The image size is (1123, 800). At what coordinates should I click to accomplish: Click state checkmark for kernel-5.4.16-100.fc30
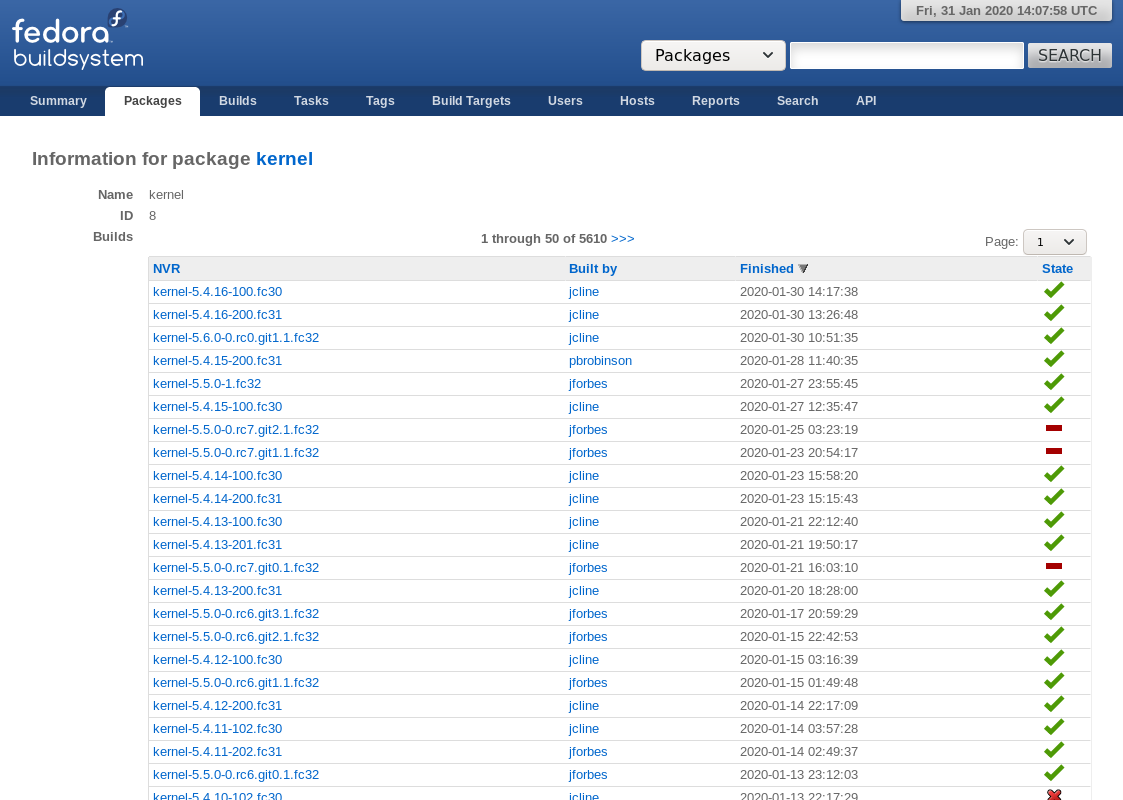1054,290
